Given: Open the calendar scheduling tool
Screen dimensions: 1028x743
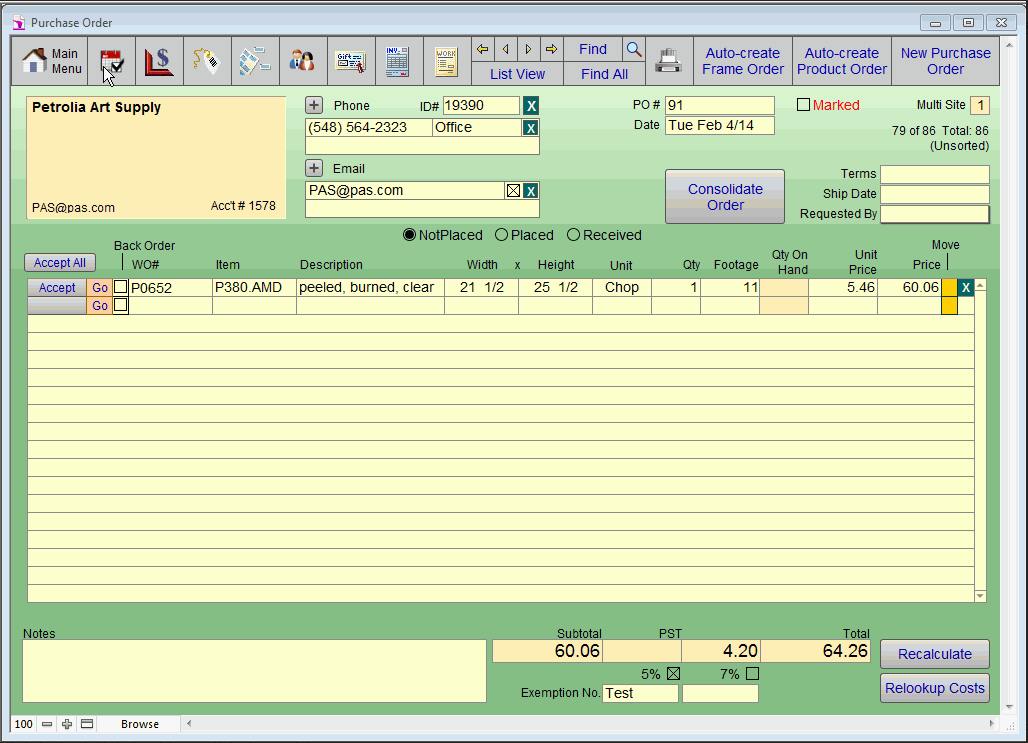Looking at the screenshot, I should click(x=111, y=60).
